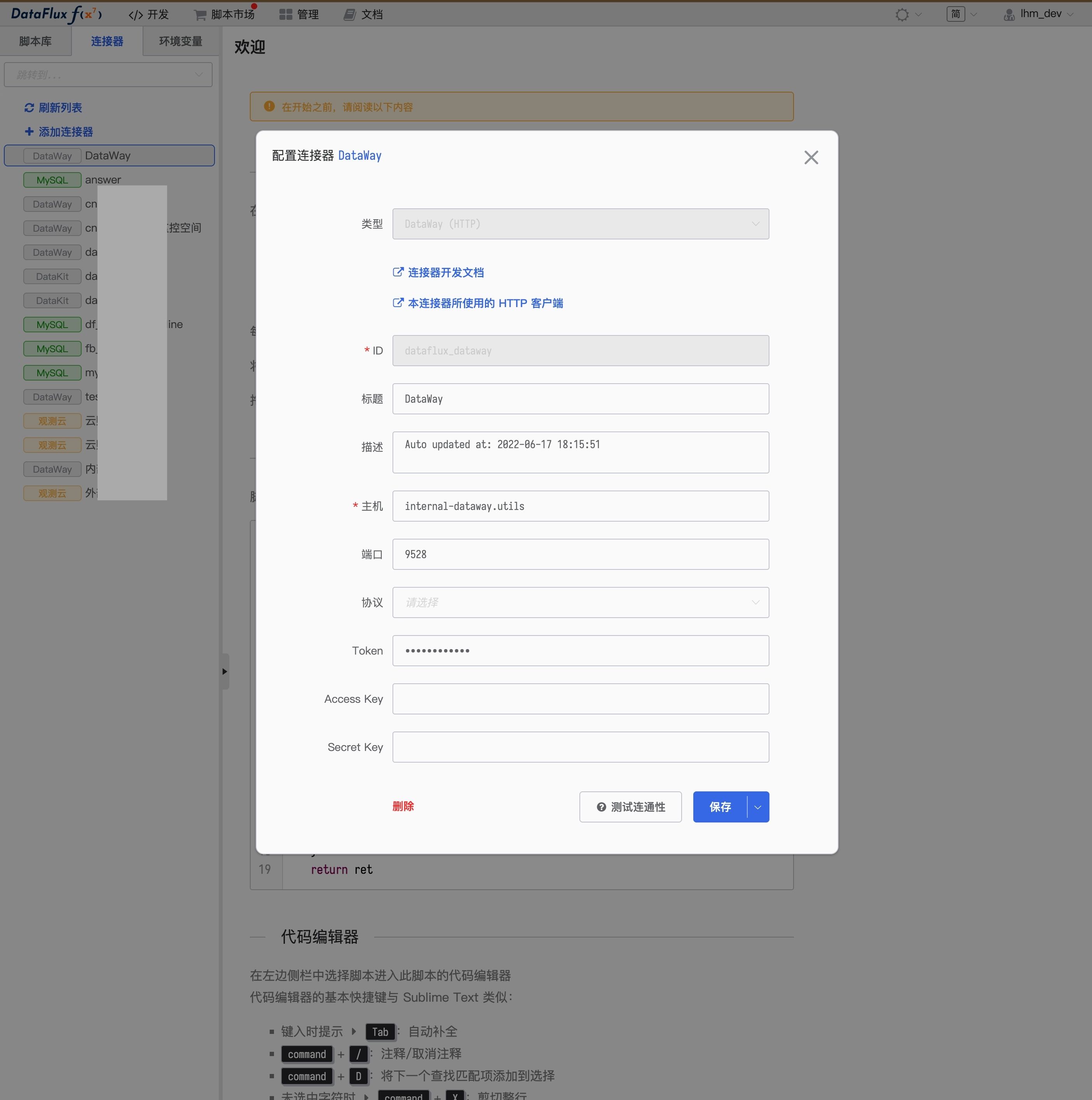The width and height of the screenshot is (1092, 1100).
Task: Collapse the sidebar with the arrow handle
Action: click(225, 671)
